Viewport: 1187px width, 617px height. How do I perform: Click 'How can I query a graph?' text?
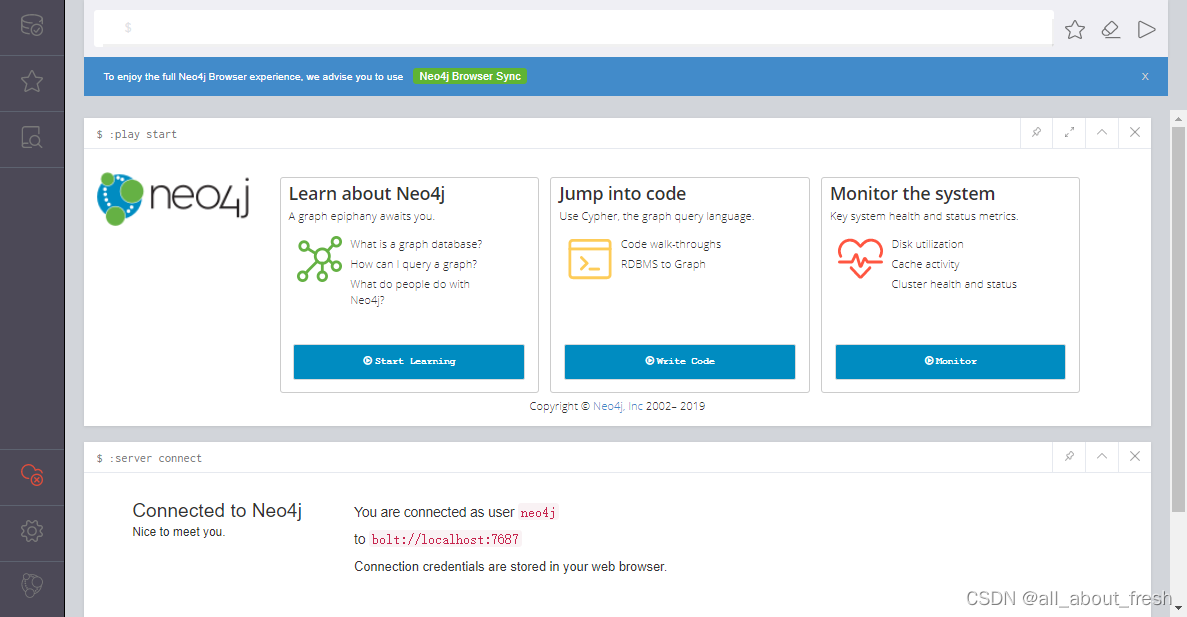[413, 264]
